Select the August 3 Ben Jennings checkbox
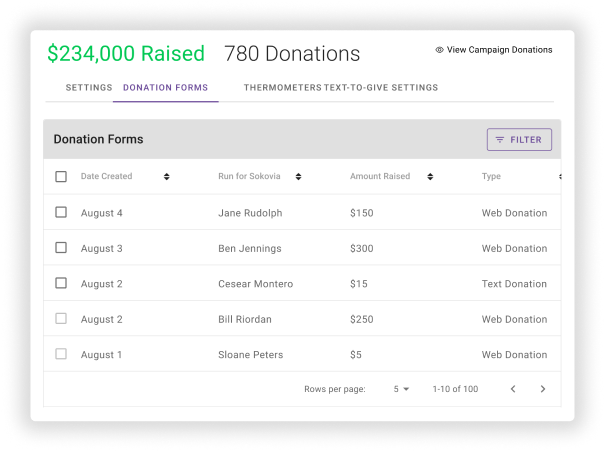Viewport: 605px width, 452px height. click(x=61, y=248)
